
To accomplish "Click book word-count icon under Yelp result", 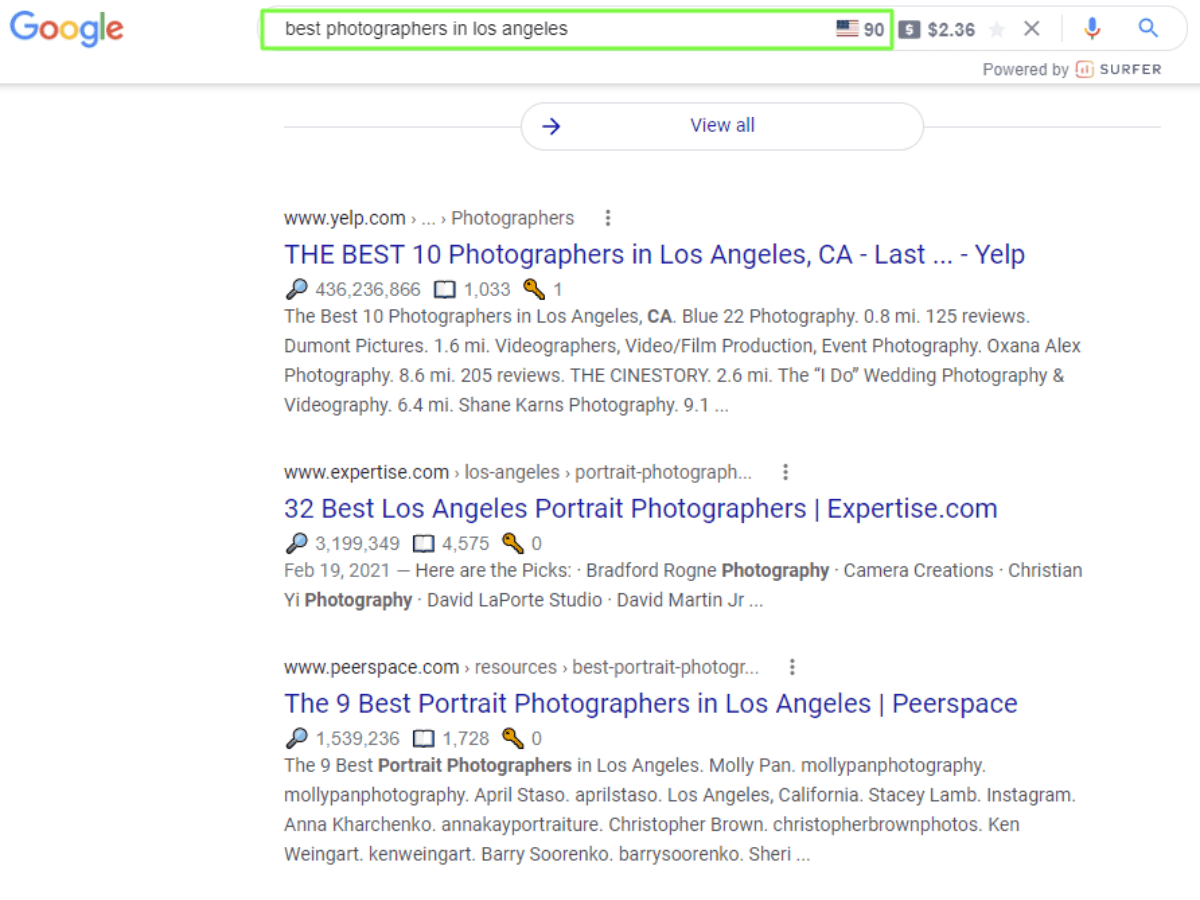I will pos(445,290).
